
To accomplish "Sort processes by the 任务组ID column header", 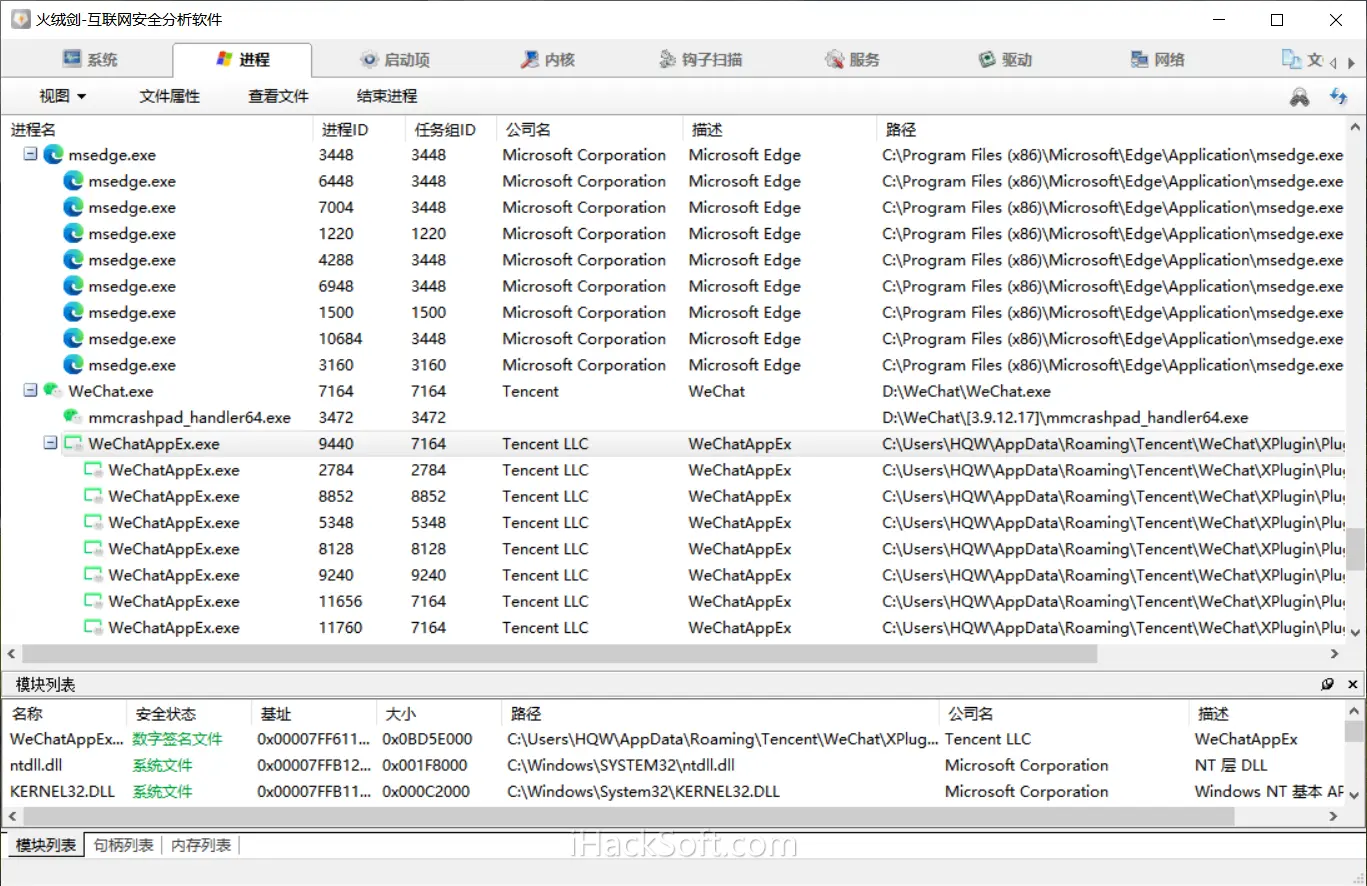I will [451, 129].
